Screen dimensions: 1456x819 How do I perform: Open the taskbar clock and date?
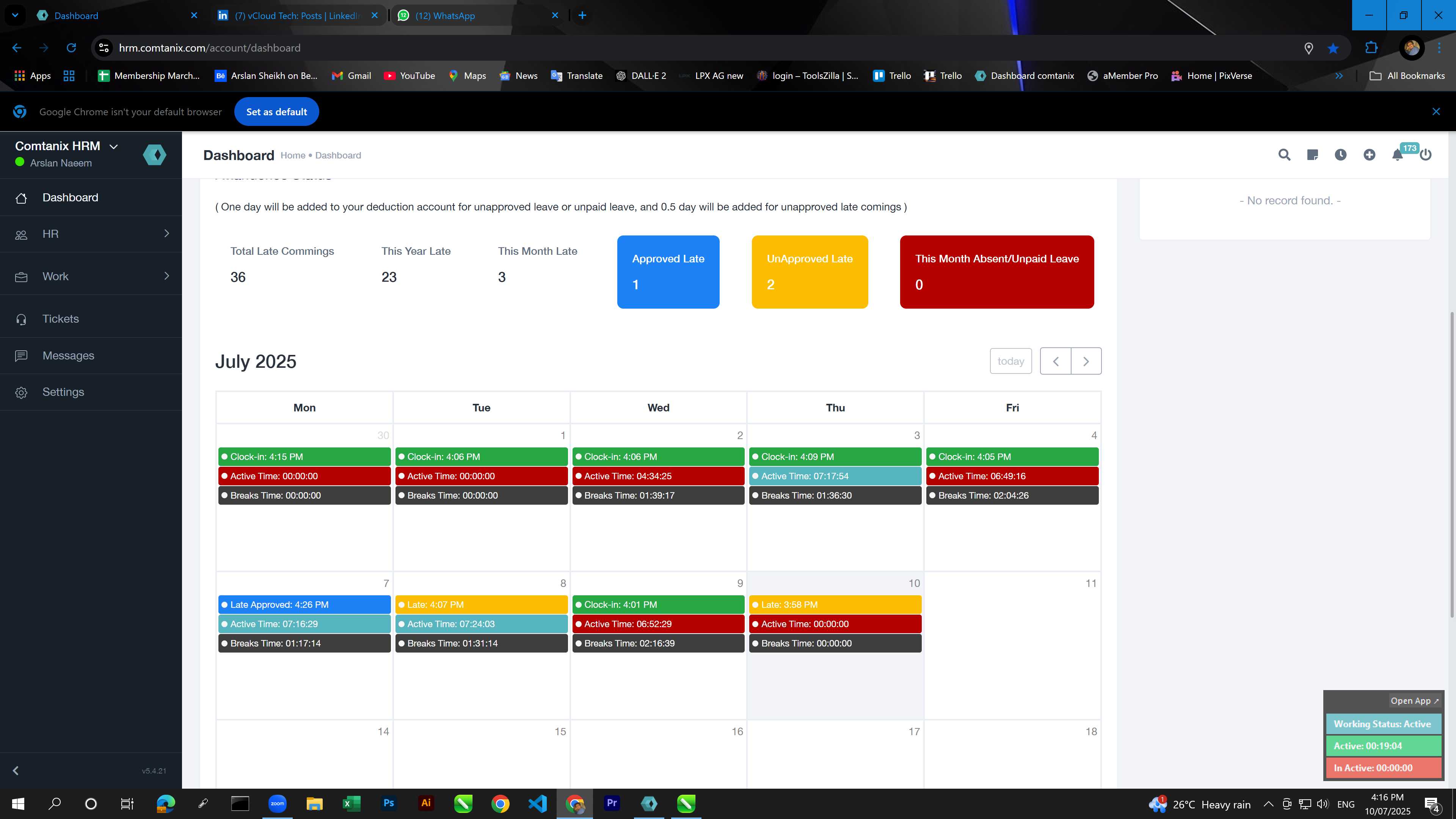tap(1388, 804)
